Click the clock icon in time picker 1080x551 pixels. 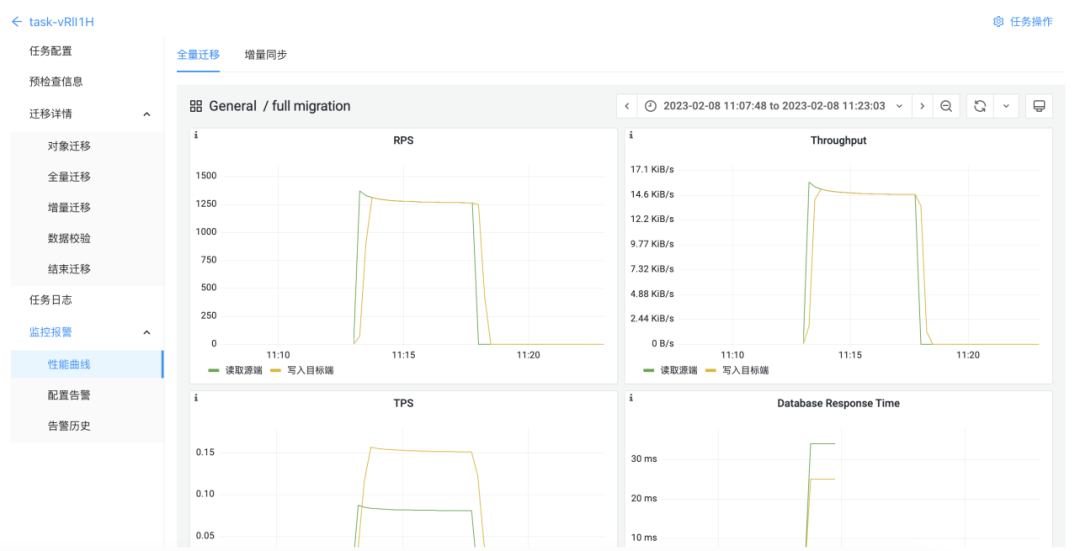click(650, 106)
